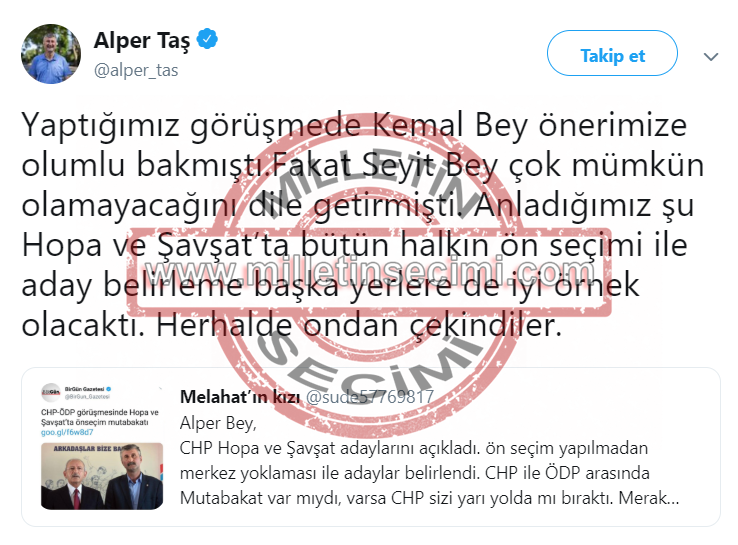Image resolution: width=738 pixels, height=545 pixels.
Task: Visit the @sude57769817 handle
Action: (370, 397)
